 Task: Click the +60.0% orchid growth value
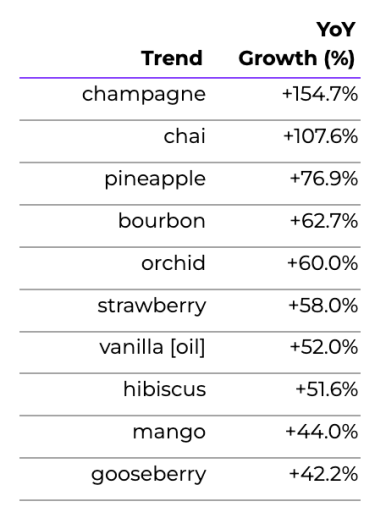[323, 263]
